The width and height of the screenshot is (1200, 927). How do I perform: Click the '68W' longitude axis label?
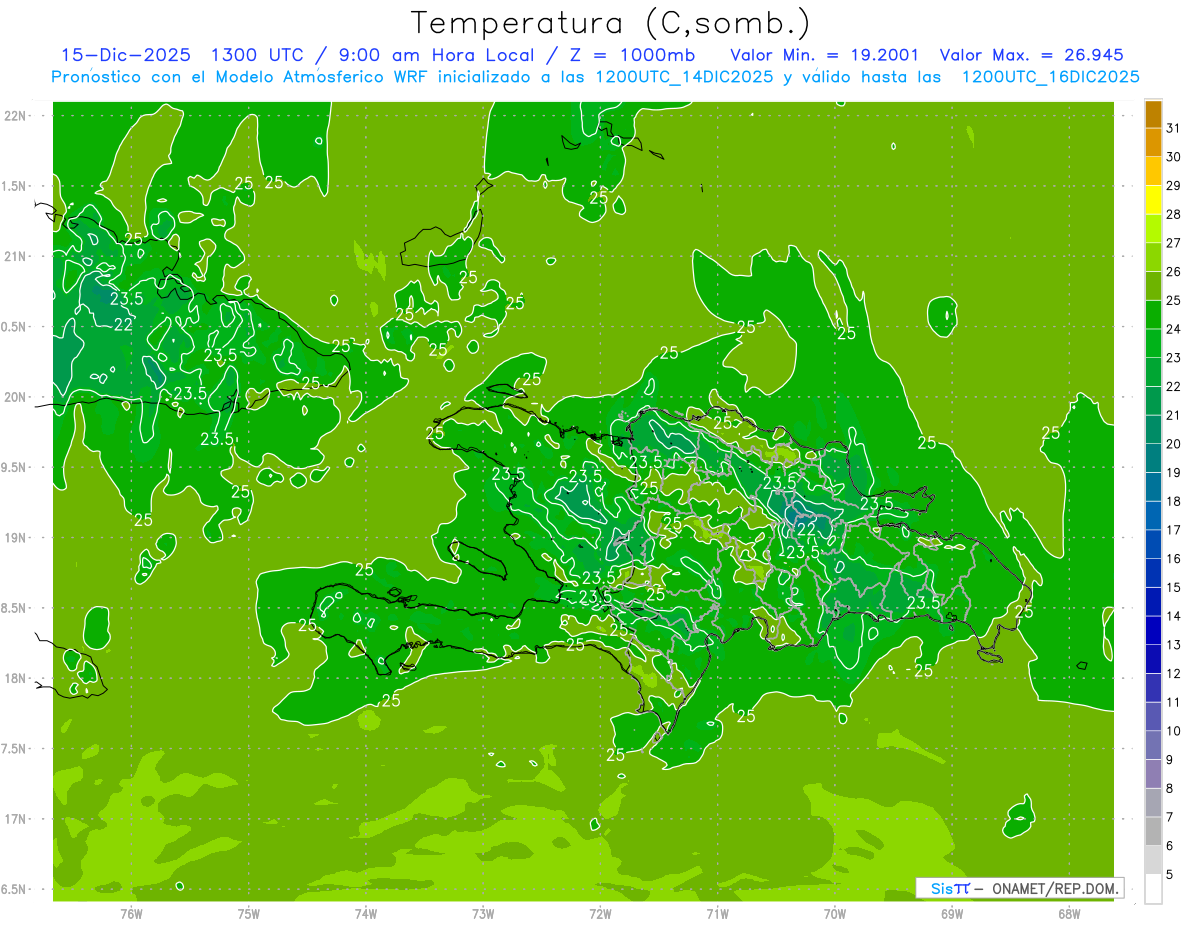[1069, 913]
